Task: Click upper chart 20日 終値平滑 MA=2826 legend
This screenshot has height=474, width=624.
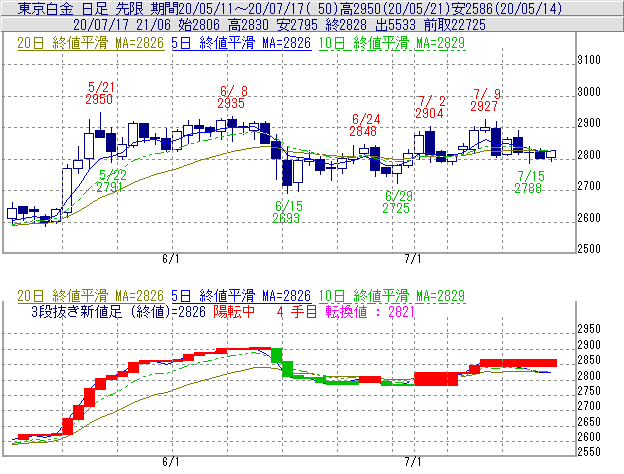Action: click(x=91, y=43)
